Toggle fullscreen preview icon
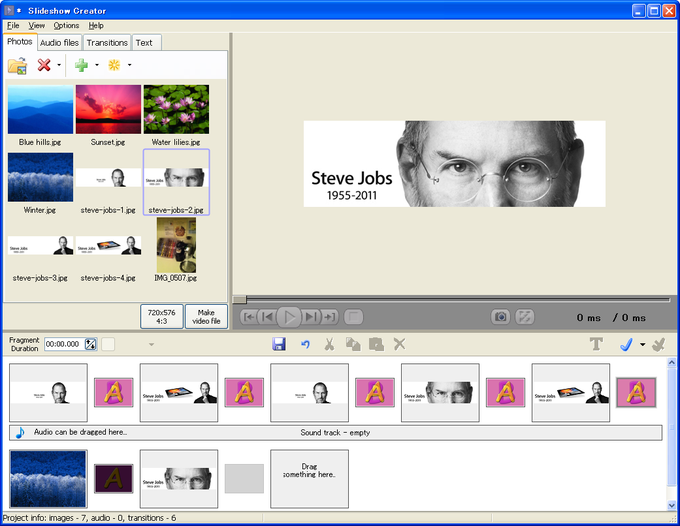This screenshot has width=680, height=526. (x=524, y=317)
